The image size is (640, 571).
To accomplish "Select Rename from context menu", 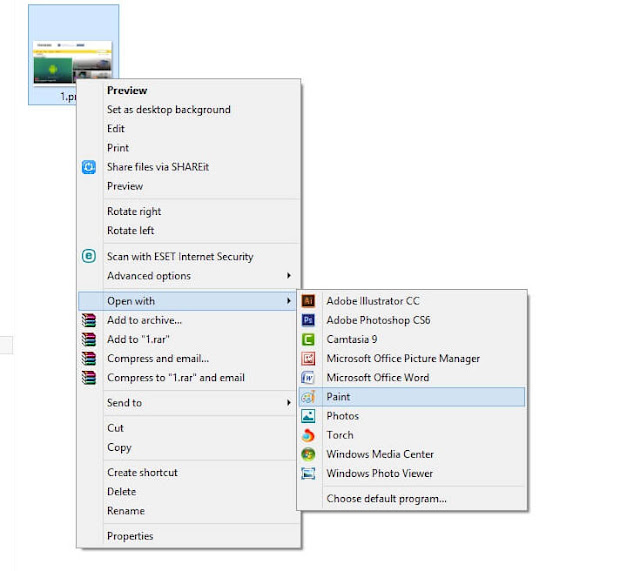I will tap(126, 511).
